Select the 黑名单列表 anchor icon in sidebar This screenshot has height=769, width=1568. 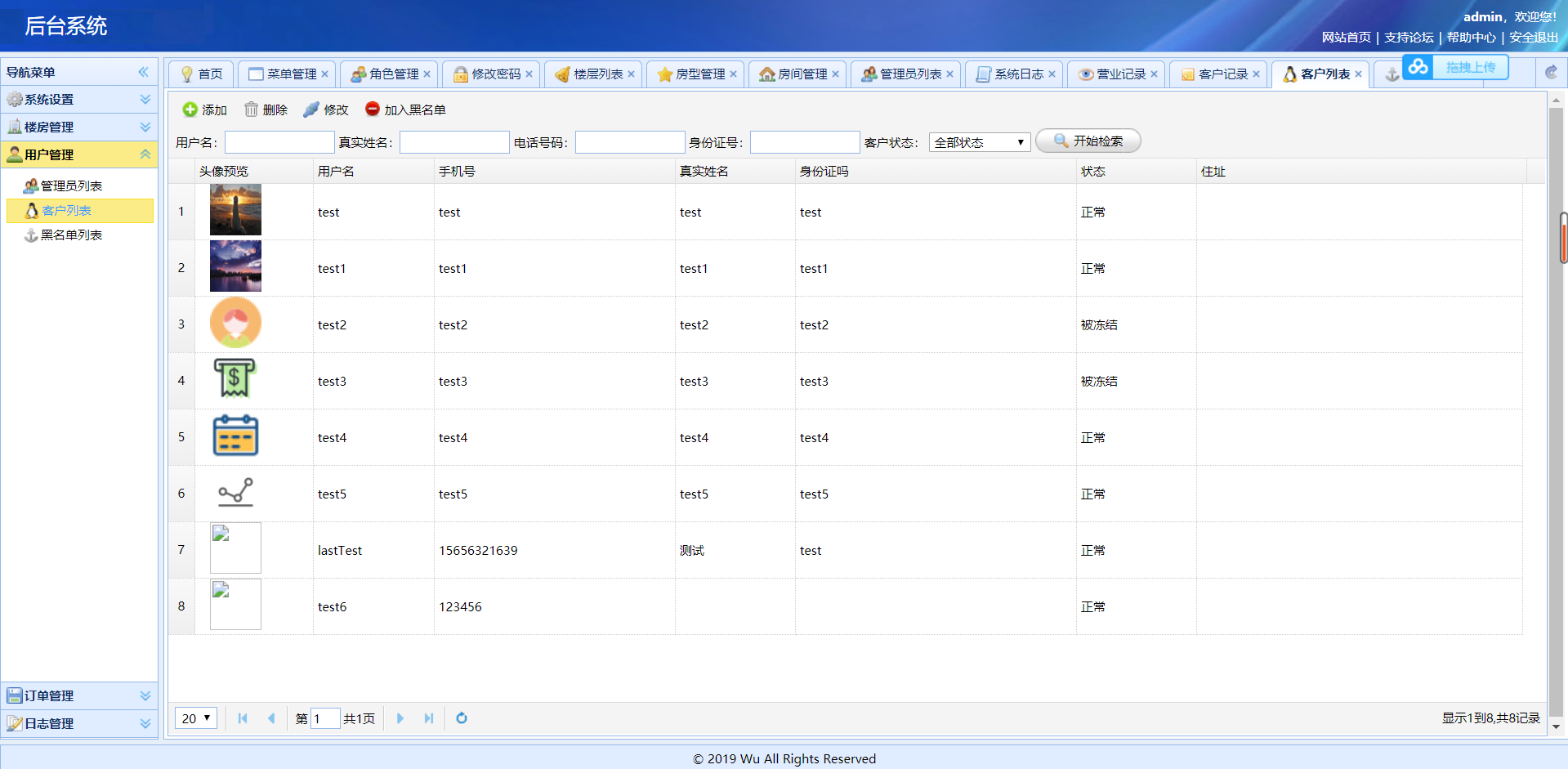point(29,235)
